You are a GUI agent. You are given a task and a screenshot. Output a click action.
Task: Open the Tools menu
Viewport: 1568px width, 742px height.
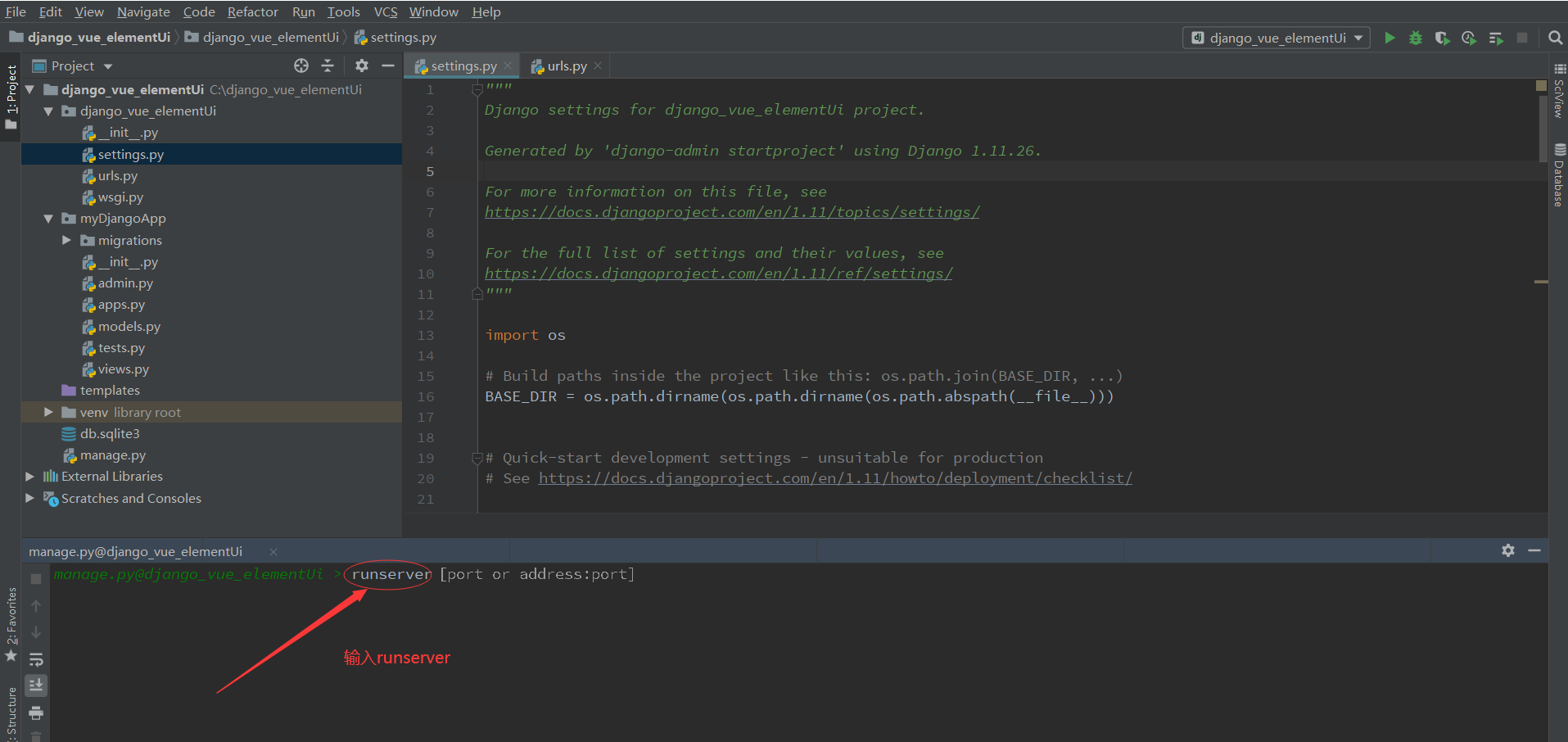click(x=344, y=11)
